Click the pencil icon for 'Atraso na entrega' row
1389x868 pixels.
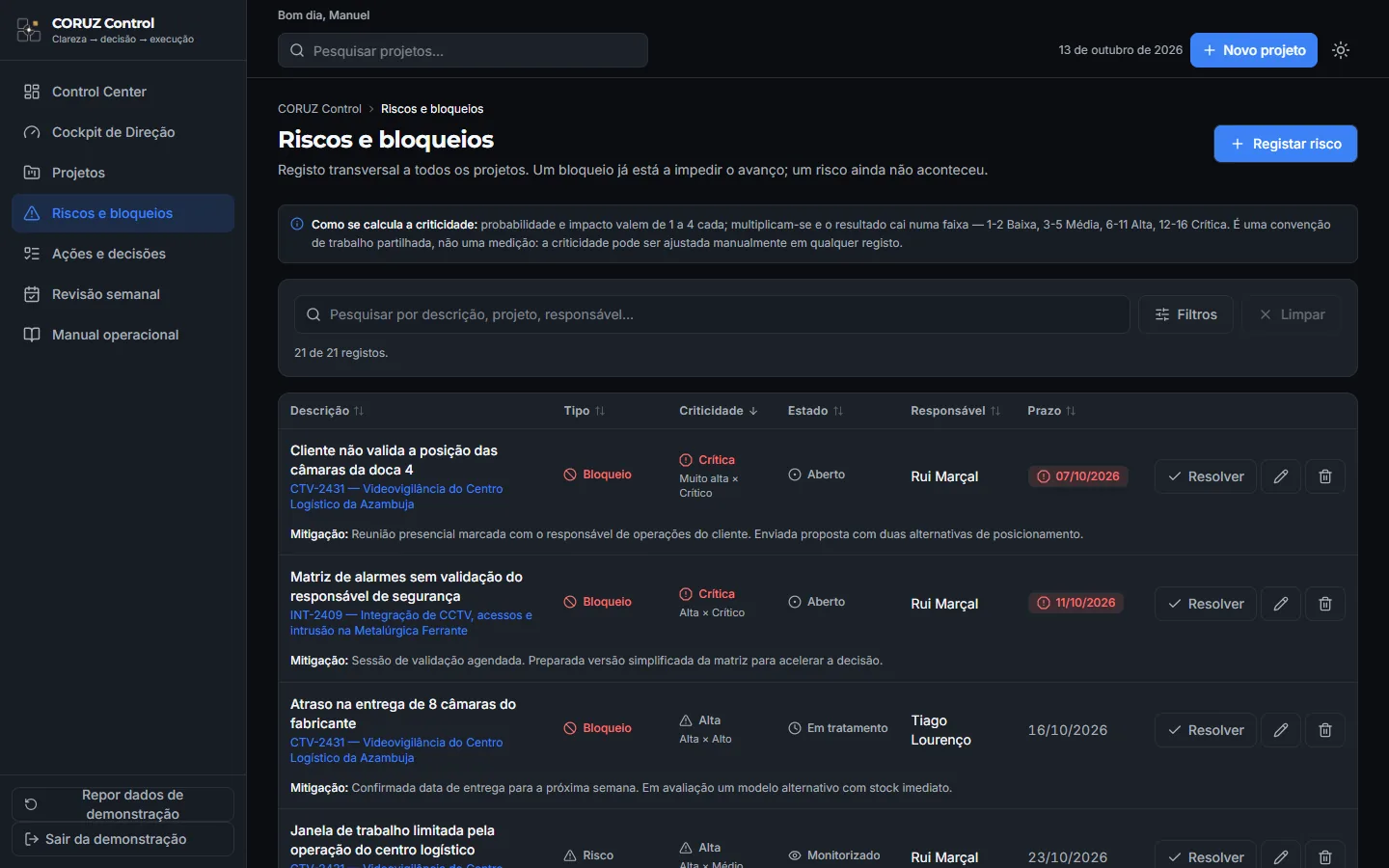click(x=1281, y=730)
